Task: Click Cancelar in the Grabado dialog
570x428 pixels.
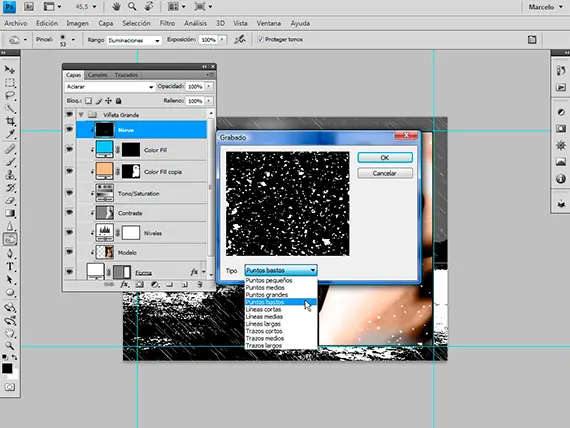Action: (385, 173)
